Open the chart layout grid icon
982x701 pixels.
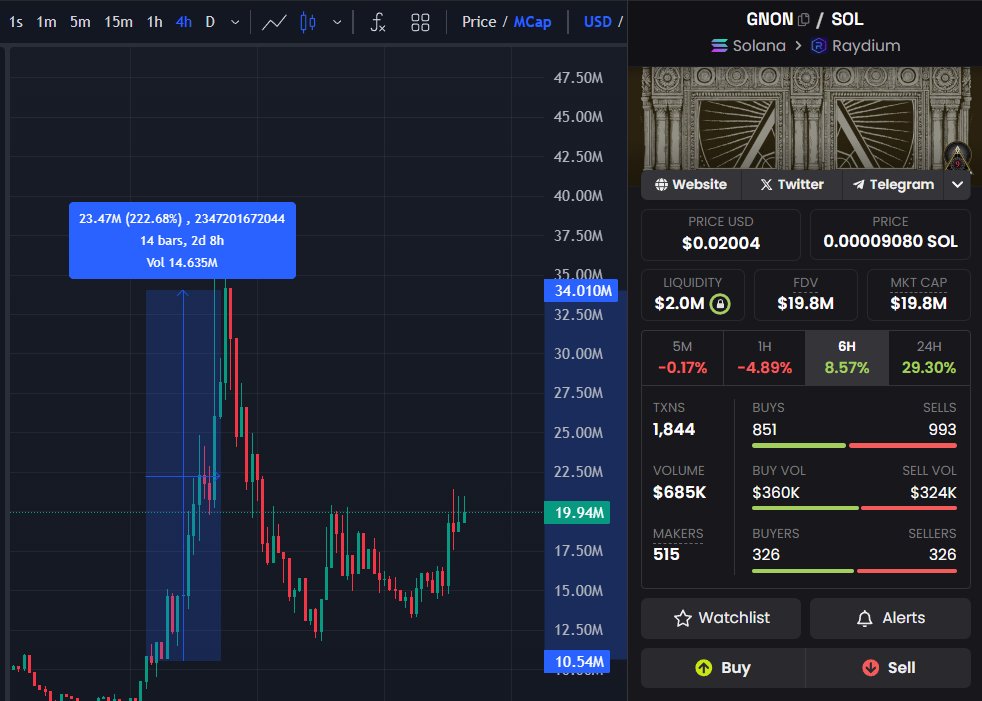click(x=420, y=23)
